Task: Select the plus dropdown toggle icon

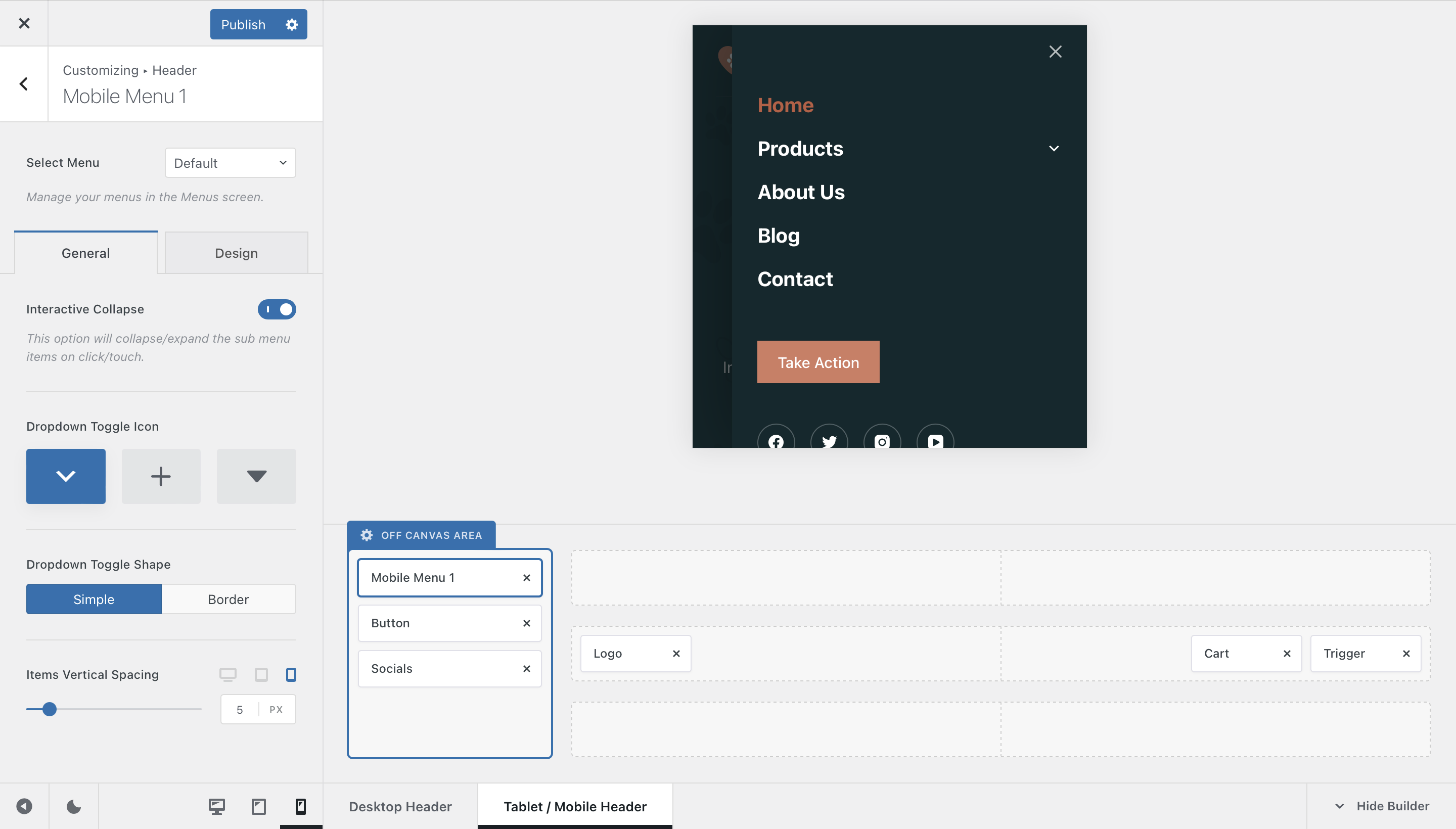Action: click(161, 476)
